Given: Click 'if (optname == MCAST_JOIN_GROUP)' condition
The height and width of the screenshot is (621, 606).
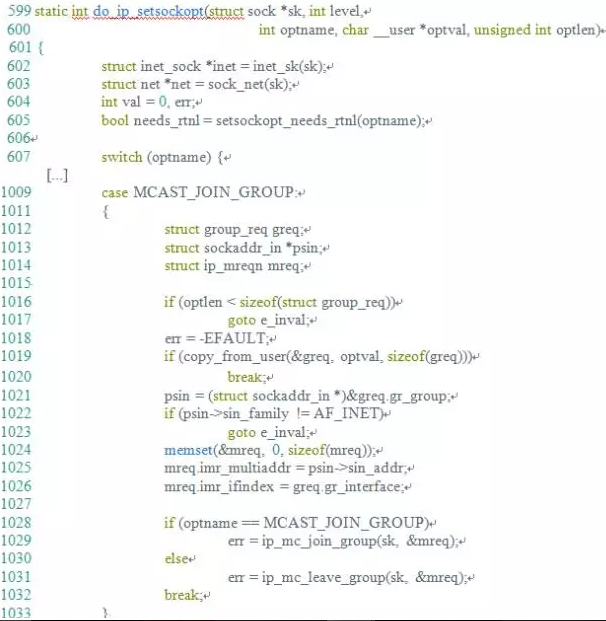Looking at the screenshot, I should click(x=297, y=523).
